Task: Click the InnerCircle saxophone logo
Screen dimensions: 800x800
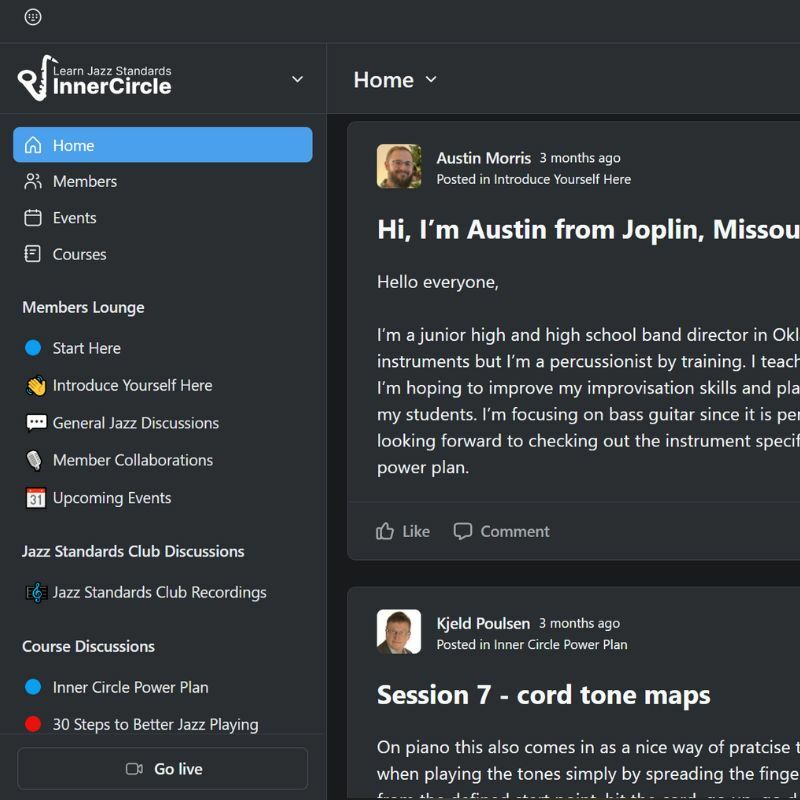Action: tap(33, 79)
